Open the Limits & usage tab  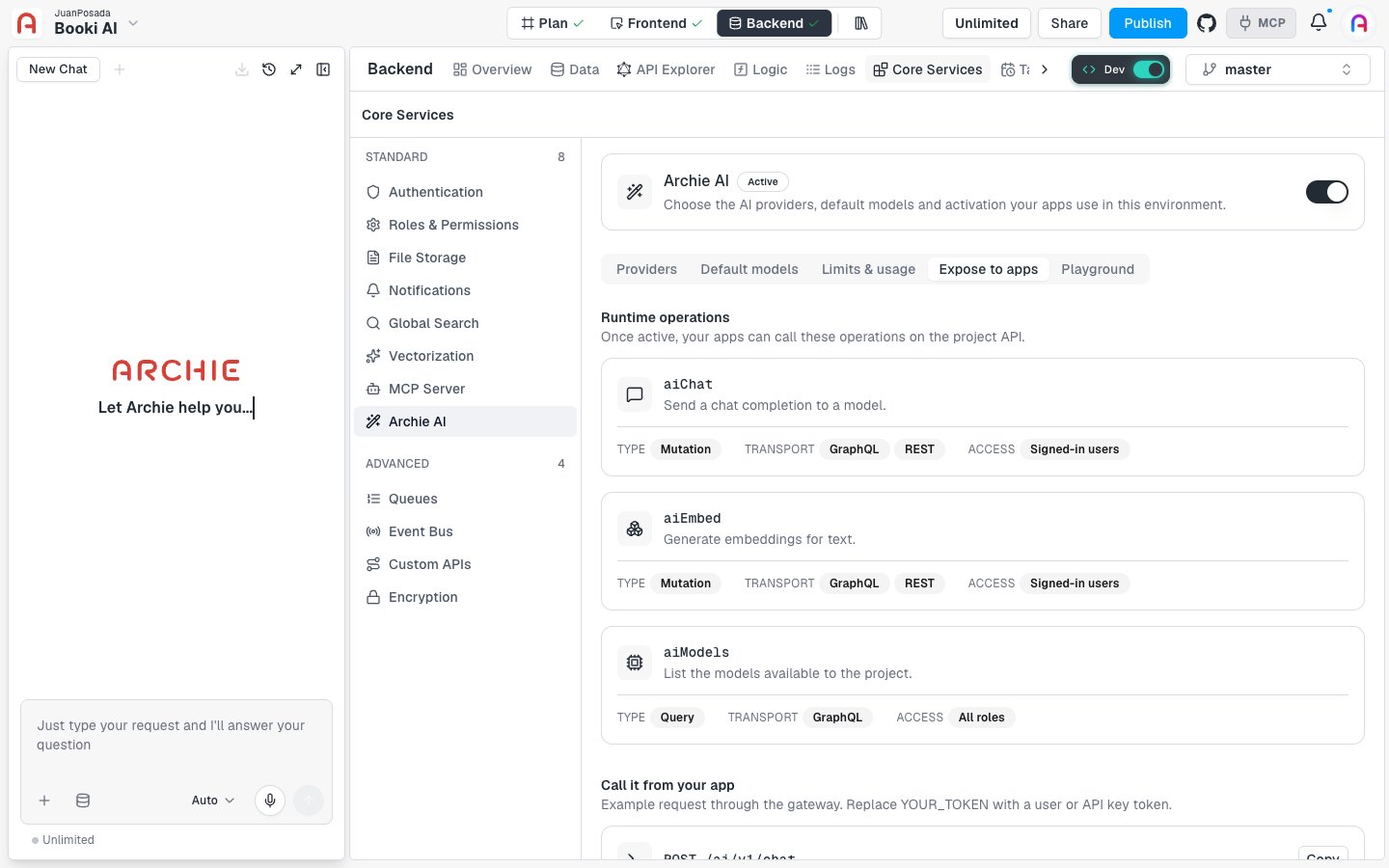click(868, 269)
